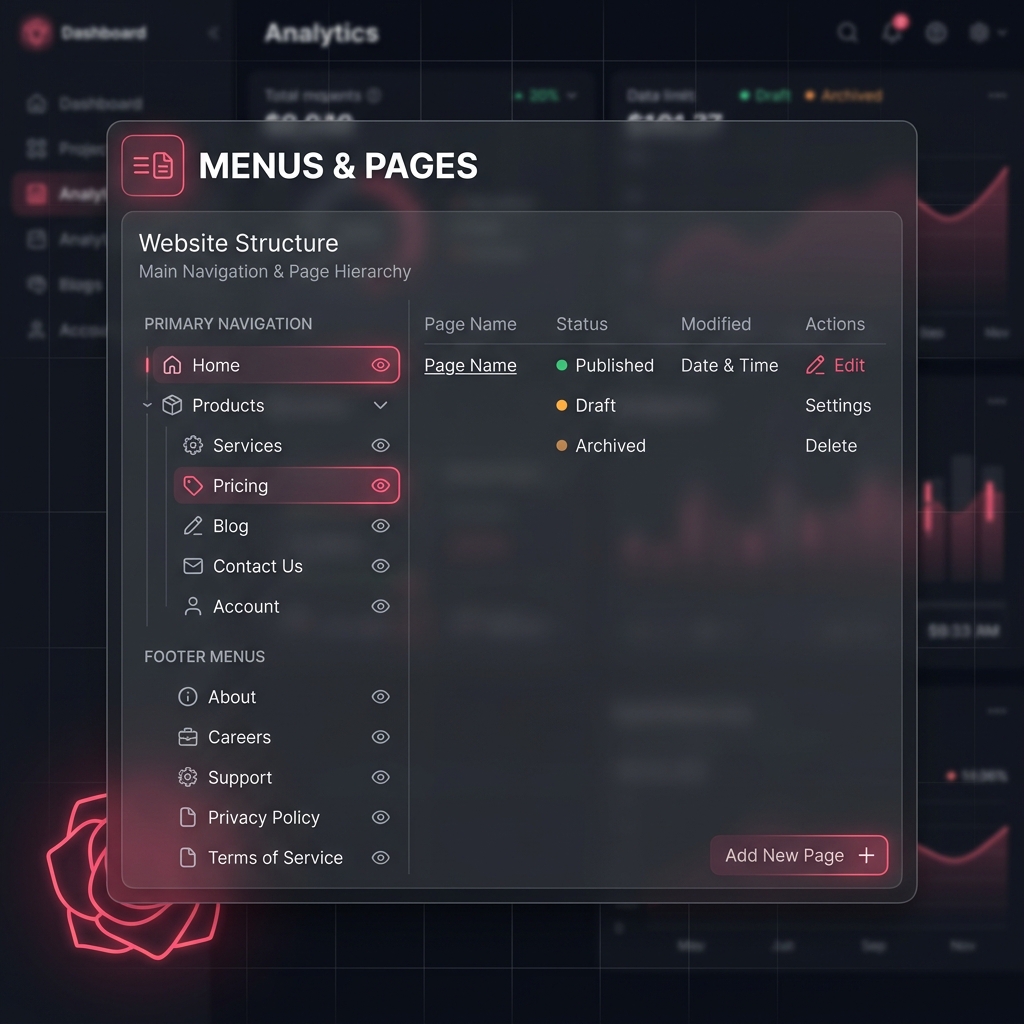Viewport: 1024px width, 1024px height.
Task: Click the Products box icon
Action: pyautogui.click(x=172, y=405)
